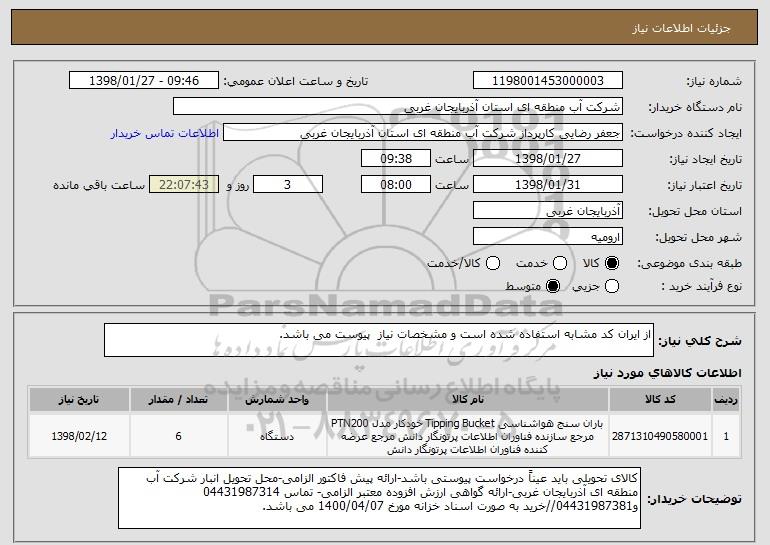The height and width of the screenshot is (545, 770).
Task: Click the واحد شمارش column header
Action: 277,400
